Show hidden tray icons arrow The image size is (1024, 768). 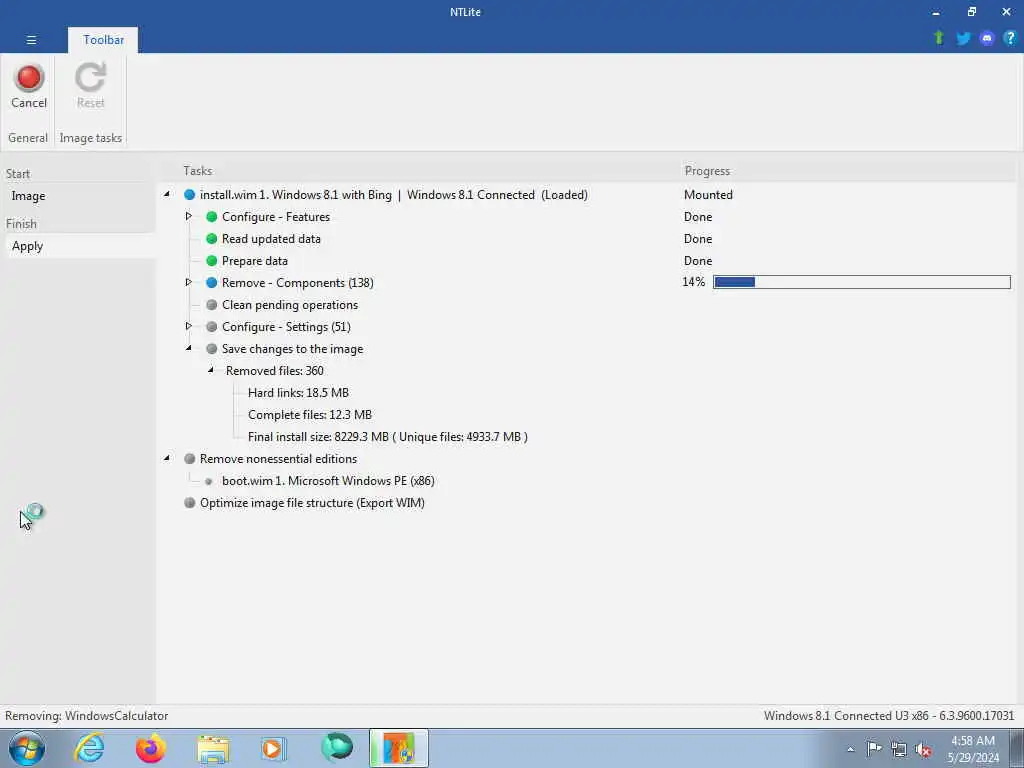click(850, 749)
